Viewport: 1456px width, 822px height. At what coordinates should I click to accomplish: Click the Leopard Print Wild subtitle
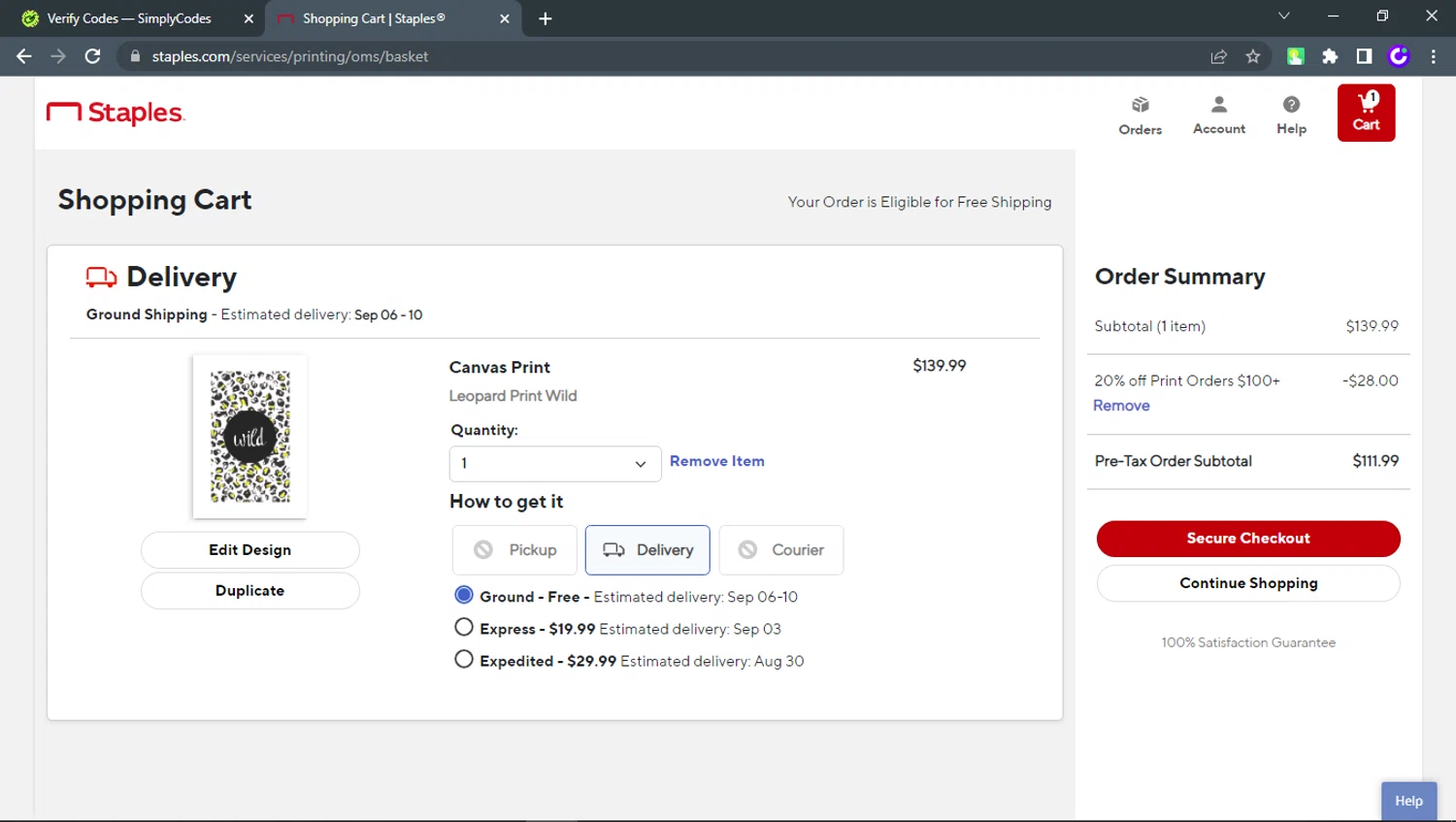pyautogui.click(x=513, y=396)
